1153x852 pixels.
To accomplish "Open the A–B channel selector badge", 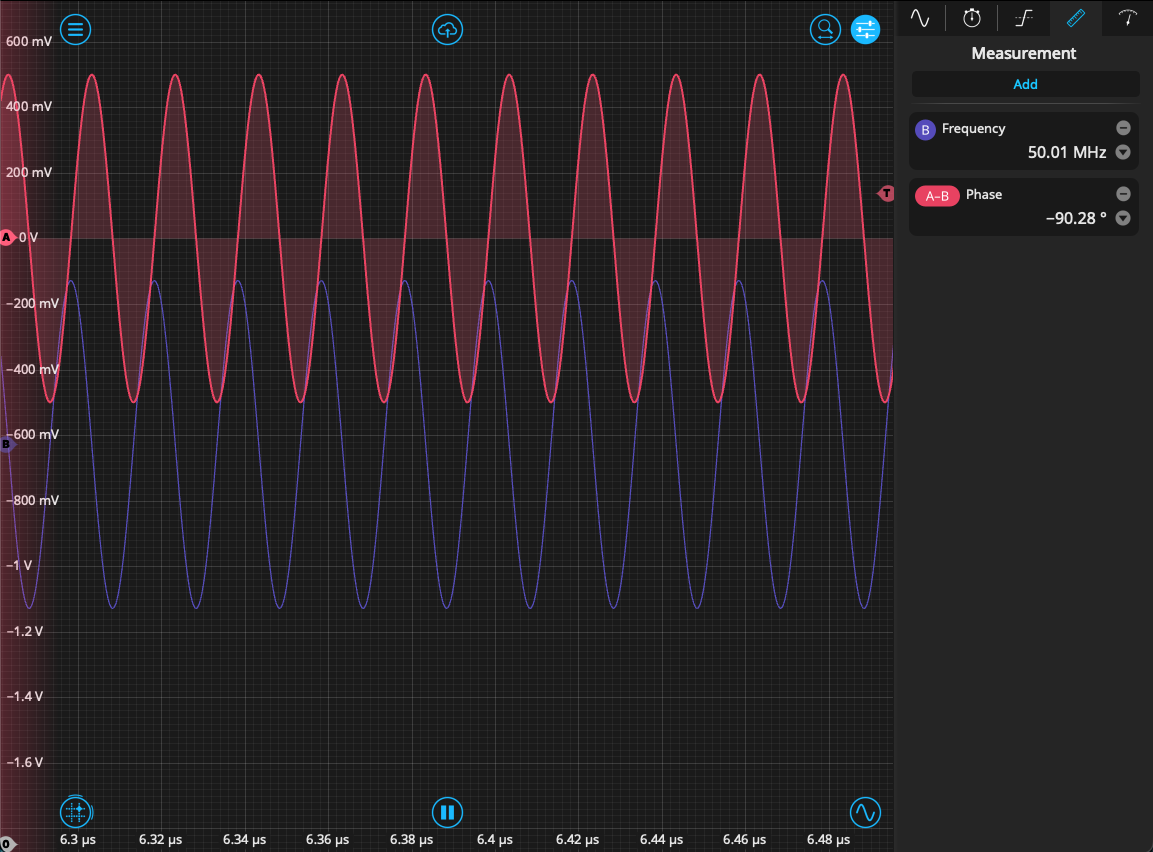I will click(937, 196).
